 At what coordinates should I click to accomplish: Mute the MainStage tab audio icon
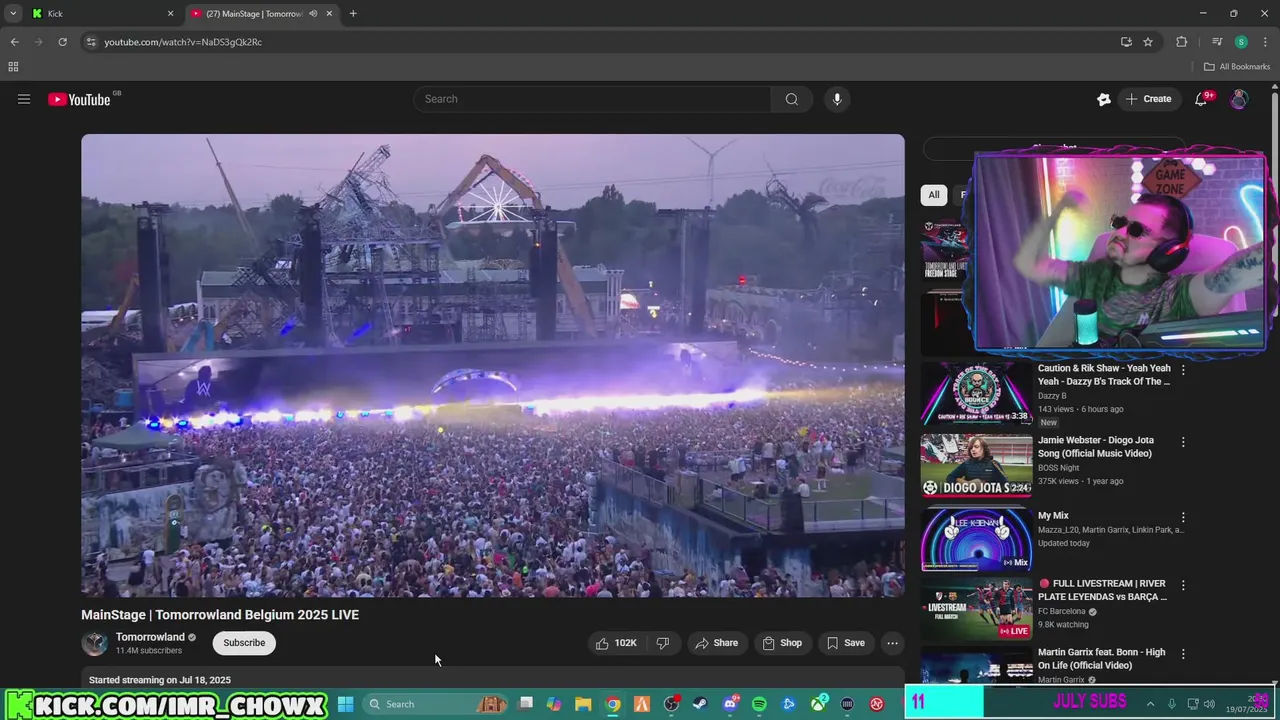pos(313,14)
